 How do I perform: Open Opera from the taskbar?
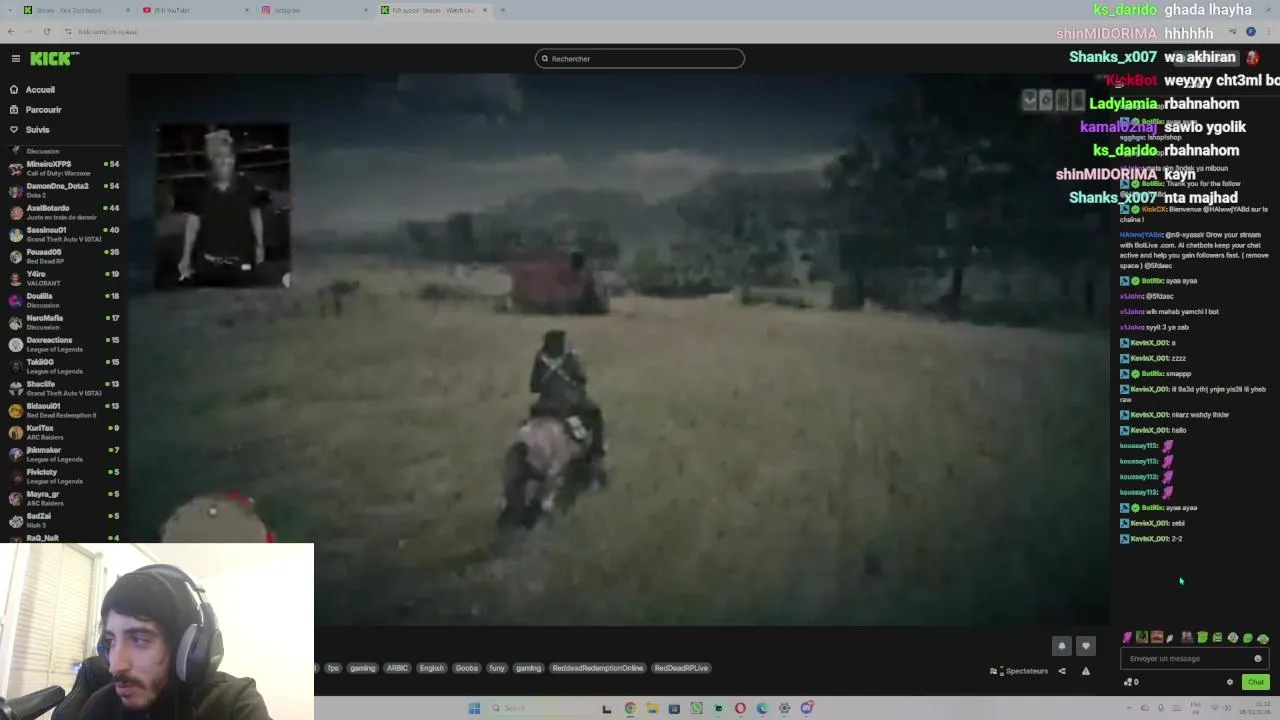pyautogui.click(x=740, y=708)
